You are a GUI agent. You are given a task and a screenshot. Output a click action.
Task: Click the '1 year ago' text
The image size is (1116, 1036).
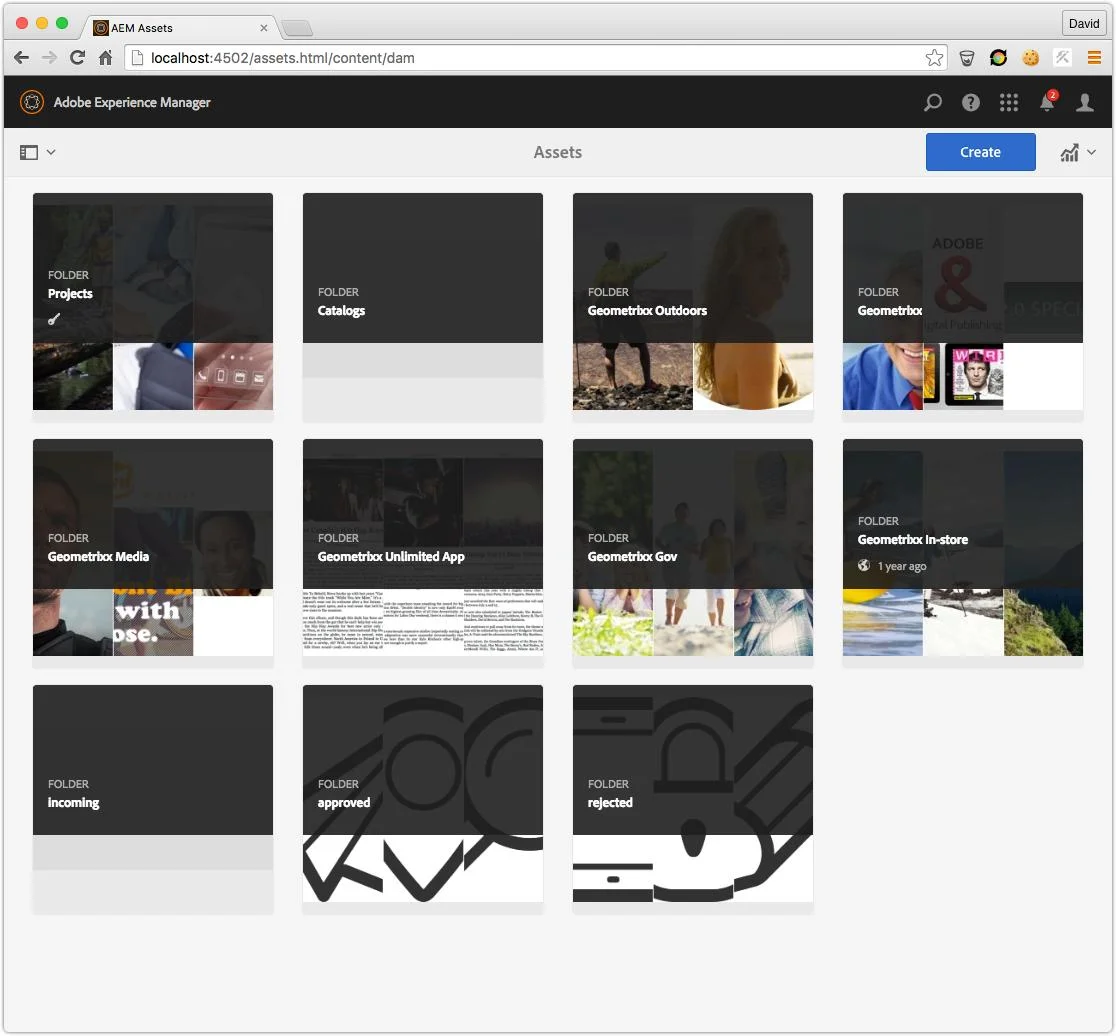coord(902,566)
